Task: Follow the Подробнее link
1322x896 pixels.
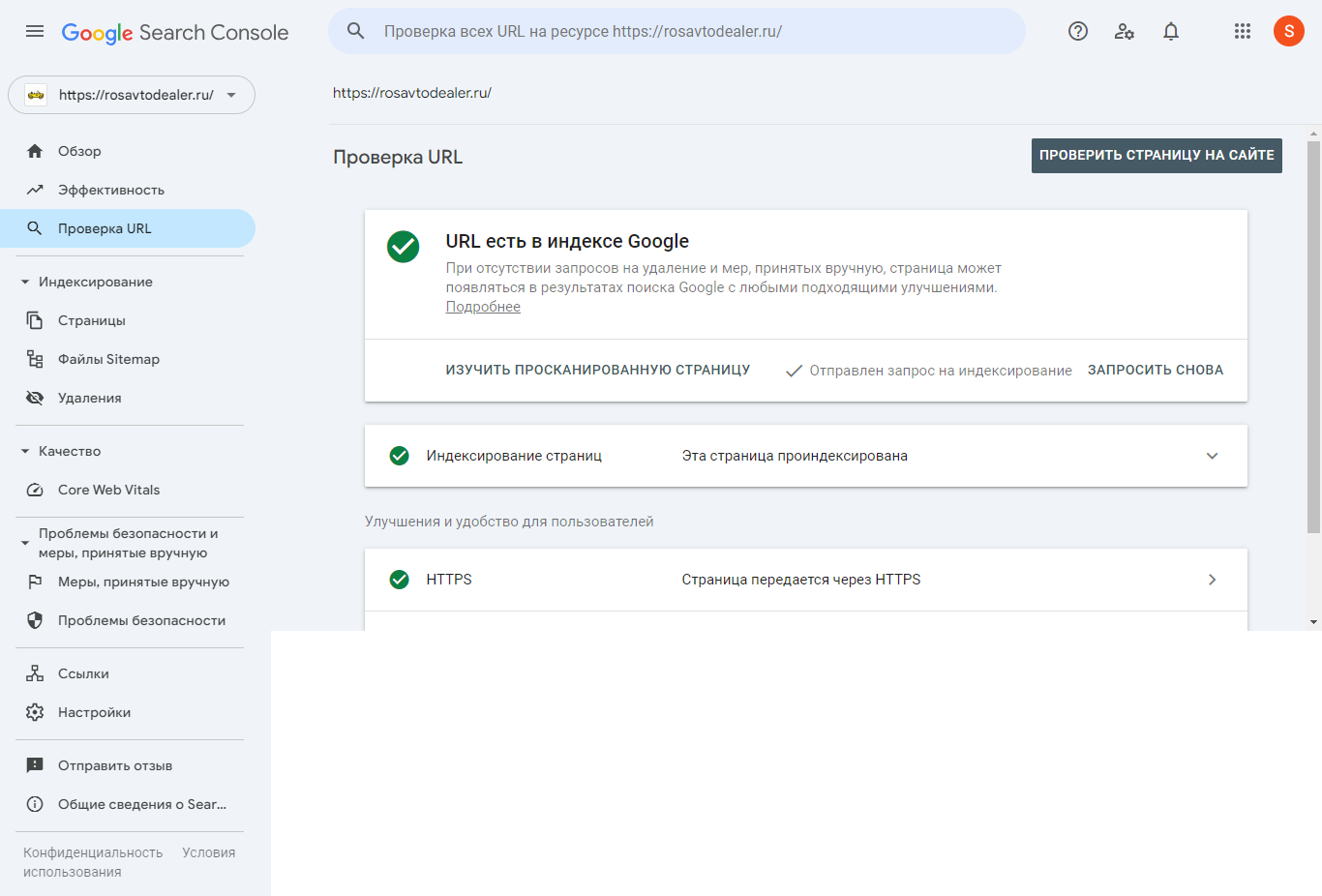Action: [x=483, y=307]
